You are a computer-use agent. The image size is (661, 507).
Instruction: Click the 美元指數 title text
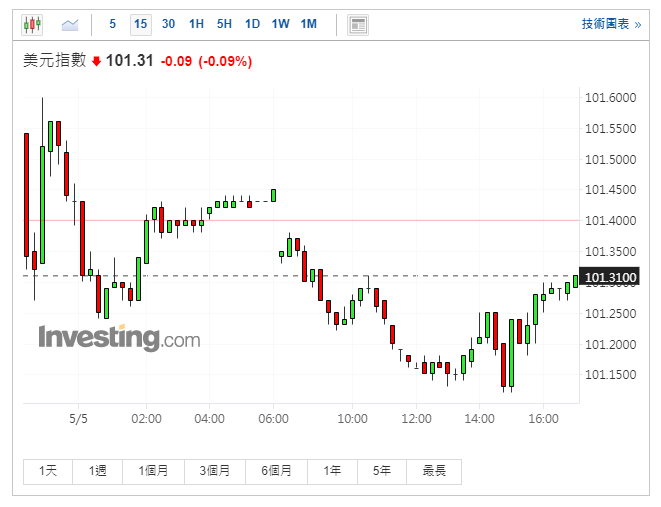pyautogui.click(x=55, y=60)
